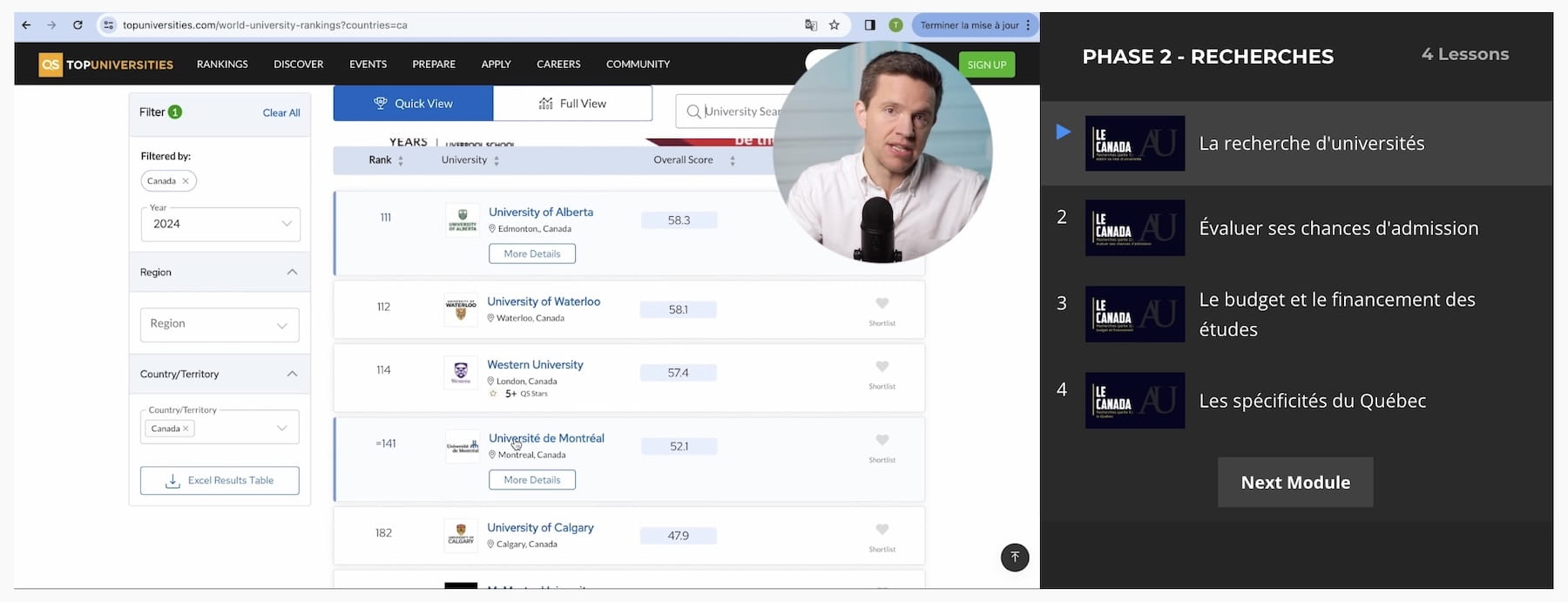Collapse the Country/Territory filter section
The width and height of the screenshot is (1568, 602).
pyautogui.click(x=292, y=375)
